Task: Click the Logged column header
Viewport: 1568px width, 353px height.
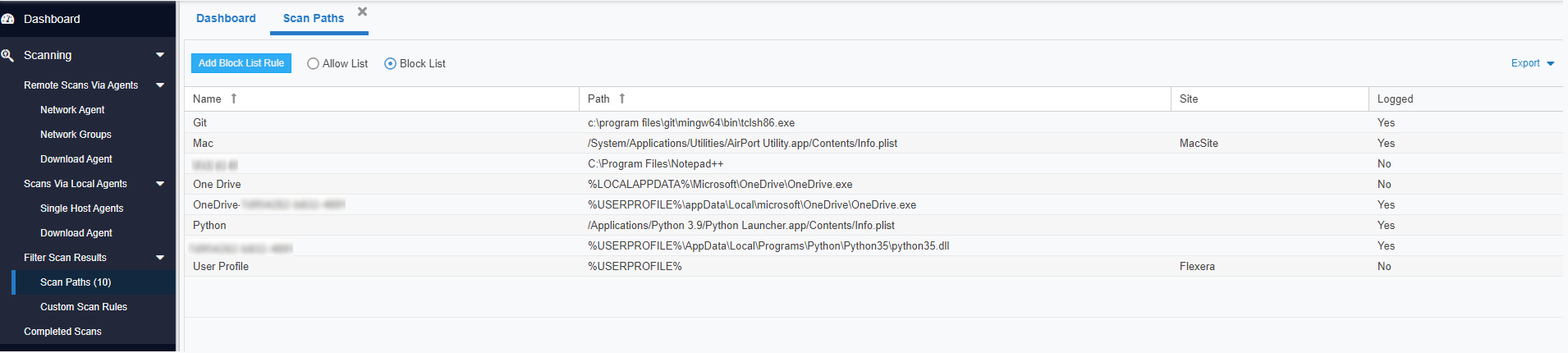Action: pos(1395,99)
